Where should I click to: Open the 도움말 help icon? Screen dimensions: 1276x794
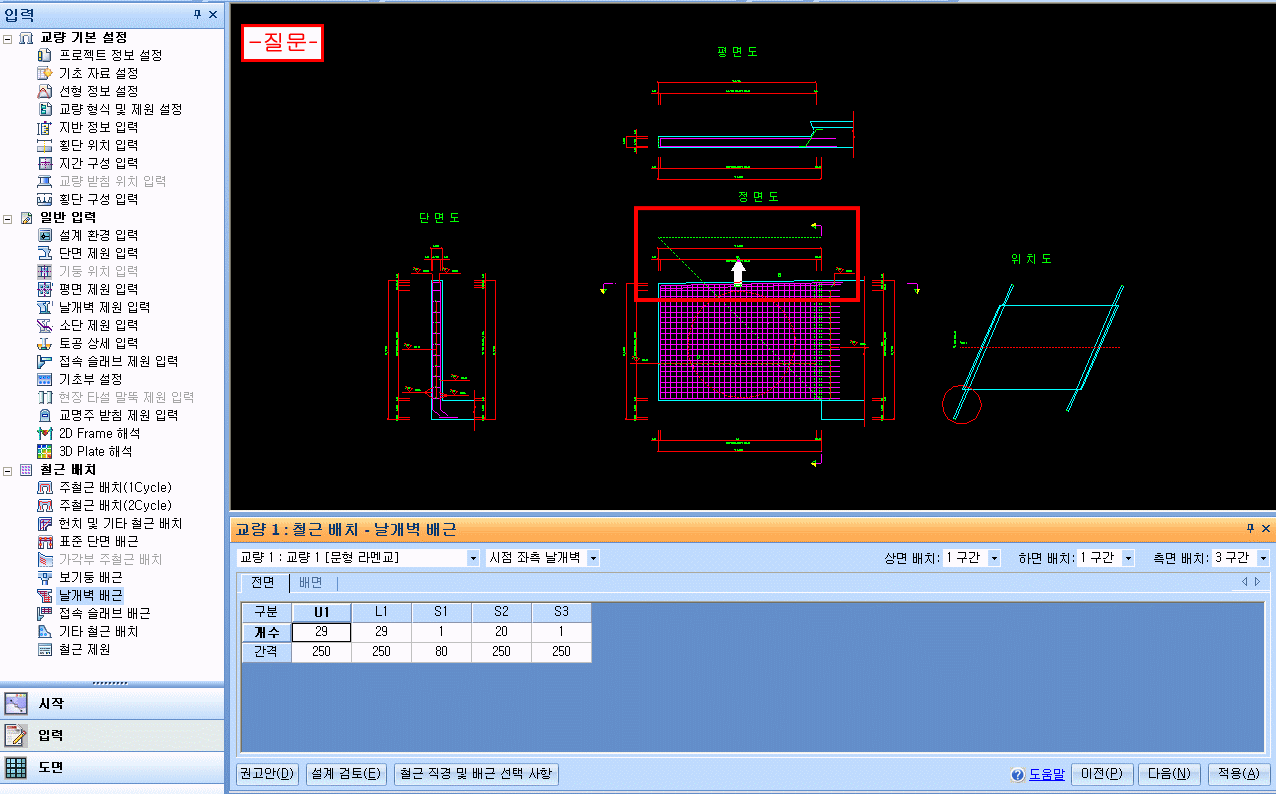(x=1018, y=774)
